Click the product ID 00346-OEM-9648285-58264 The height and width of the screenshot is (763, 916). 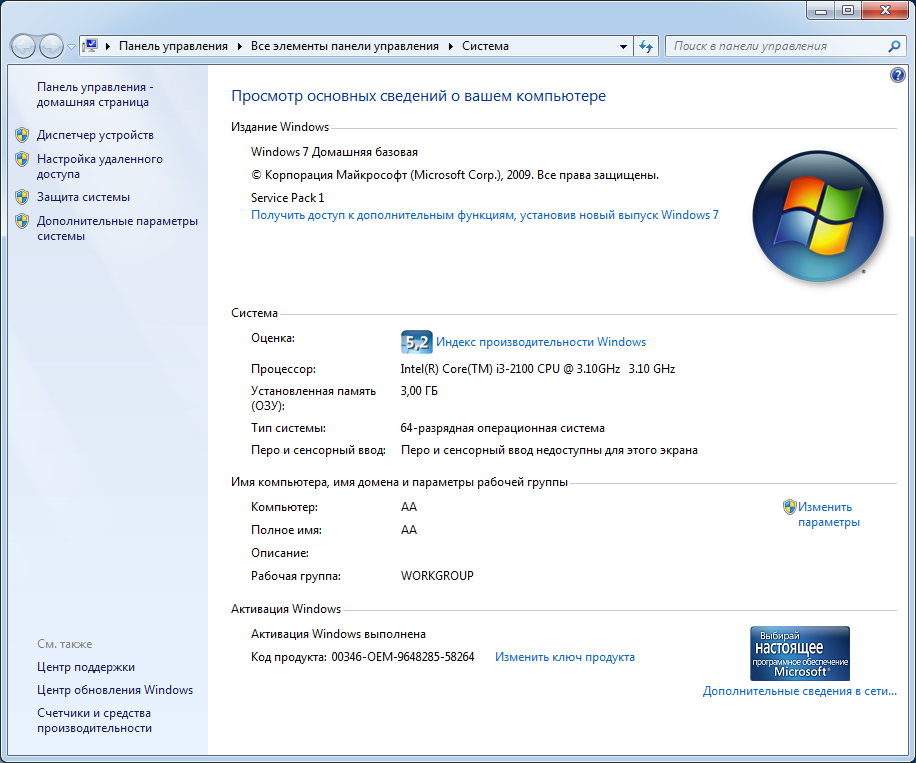coord(403,657)
